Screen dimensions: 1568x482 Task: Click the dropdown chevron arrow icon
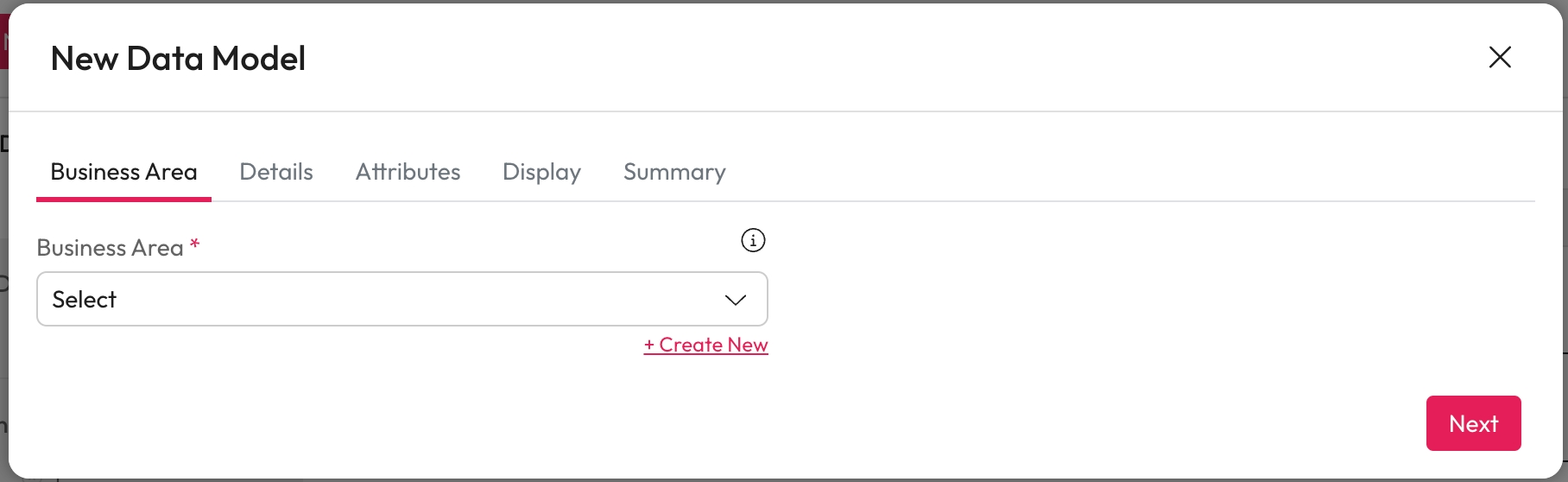tap(735, 300)
